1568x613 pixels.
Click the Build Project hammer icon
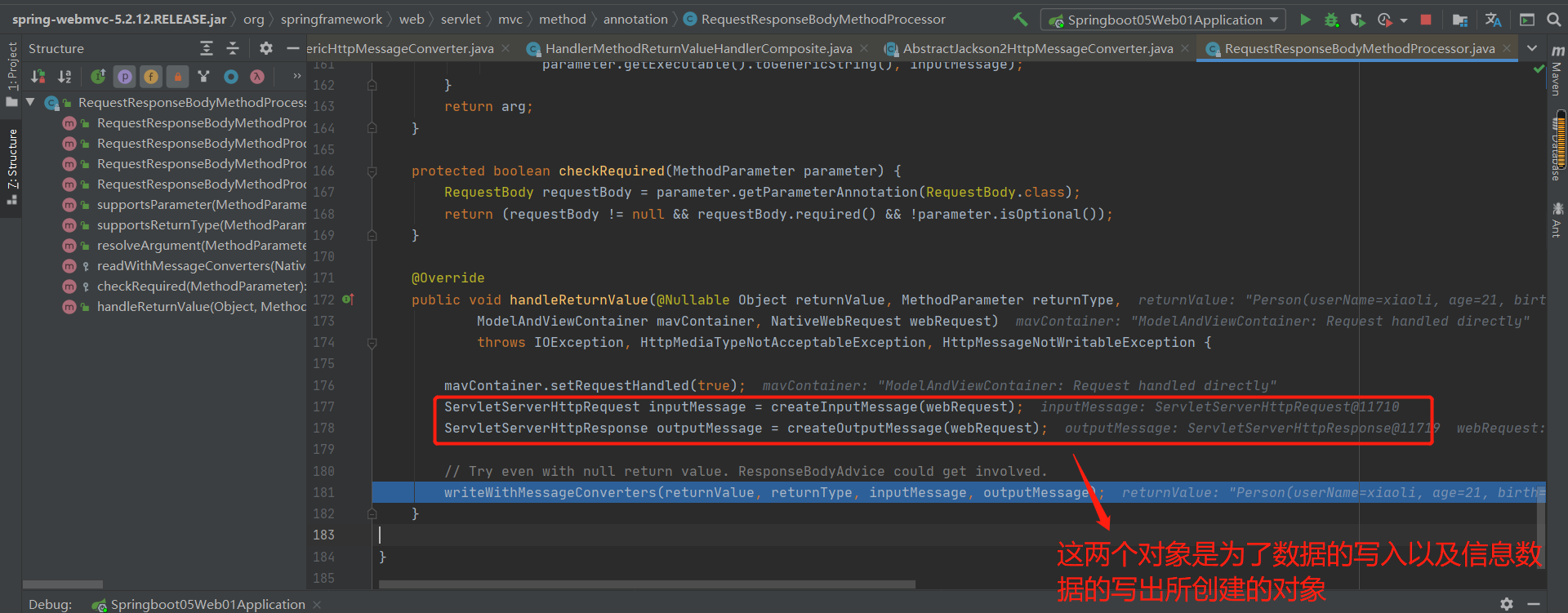(1020, 20)
